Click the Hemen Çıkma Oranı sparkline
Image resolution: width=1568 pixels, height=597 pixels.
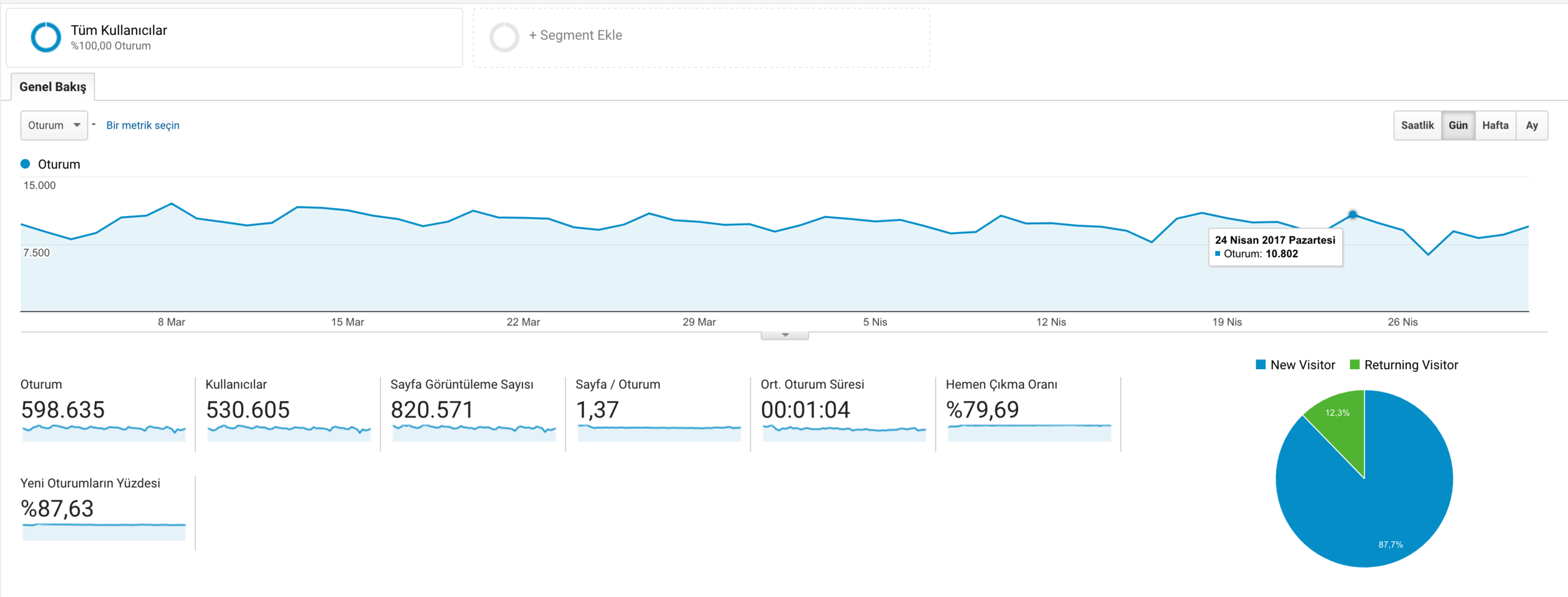coord(1029,432)
